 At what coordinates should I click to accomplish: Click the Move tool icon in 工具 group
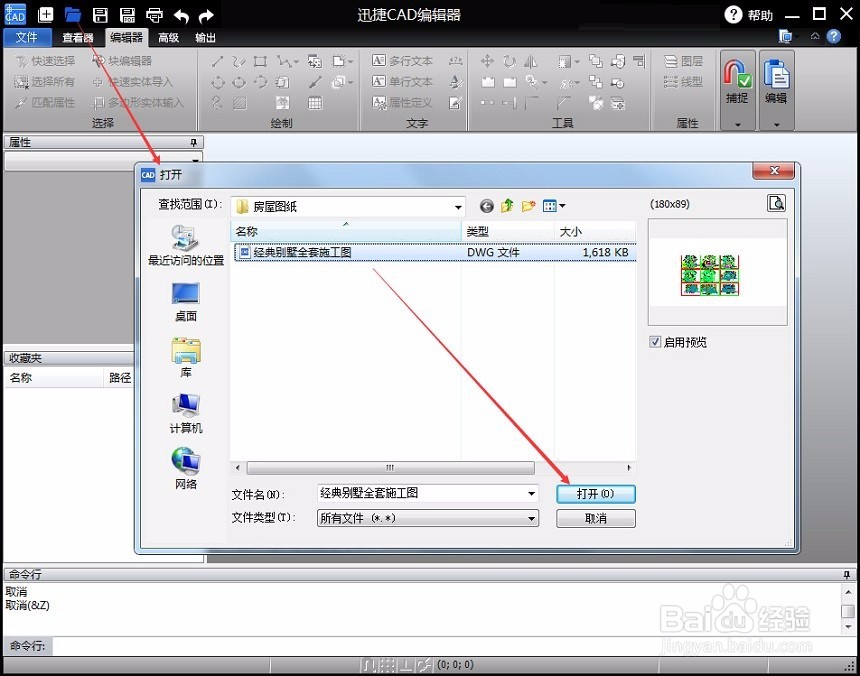(x=487, y=60)
